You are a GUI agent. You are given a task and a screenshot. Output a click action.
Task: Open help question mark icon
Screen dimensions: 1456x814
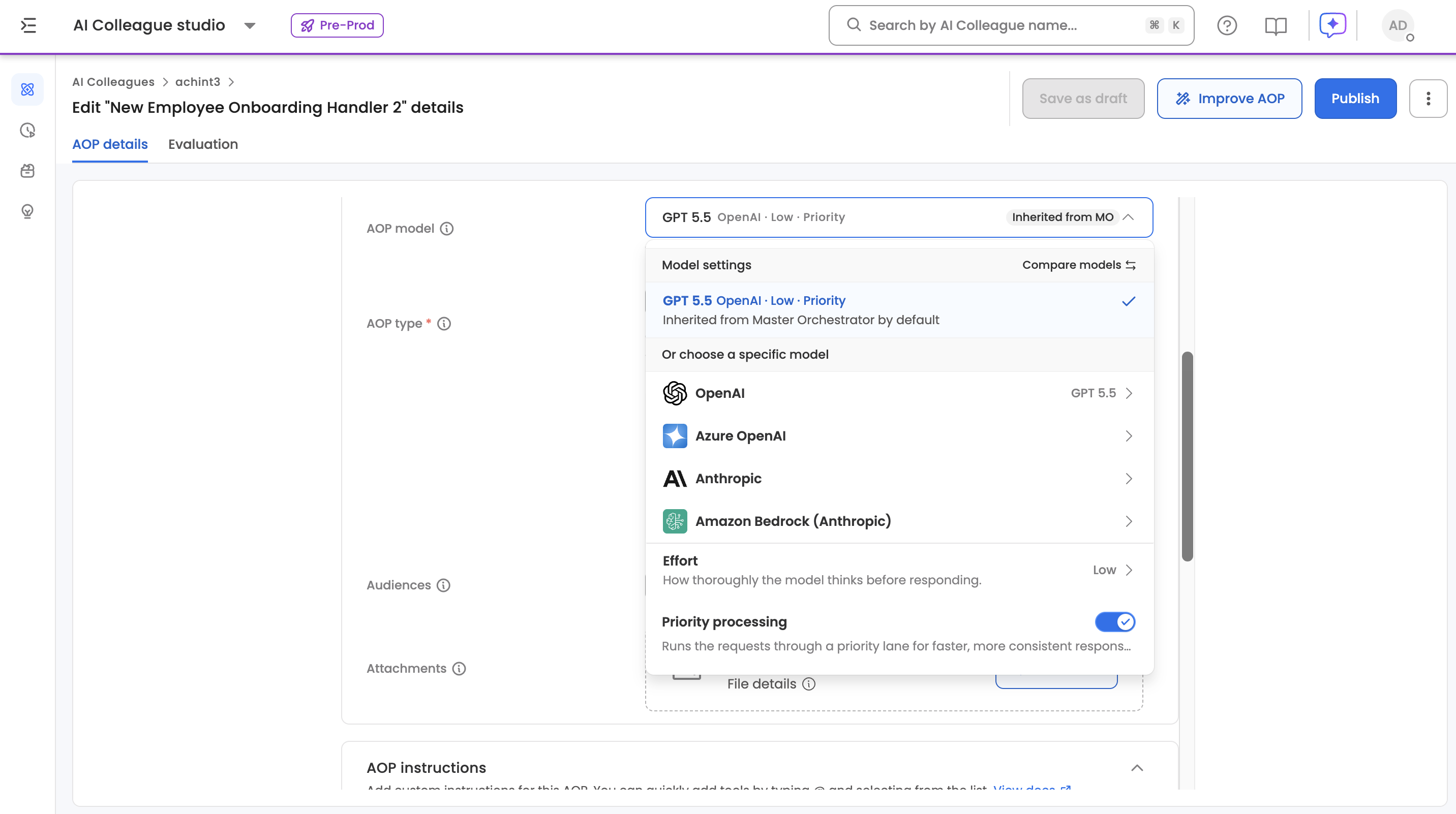tap(1227, 25)
